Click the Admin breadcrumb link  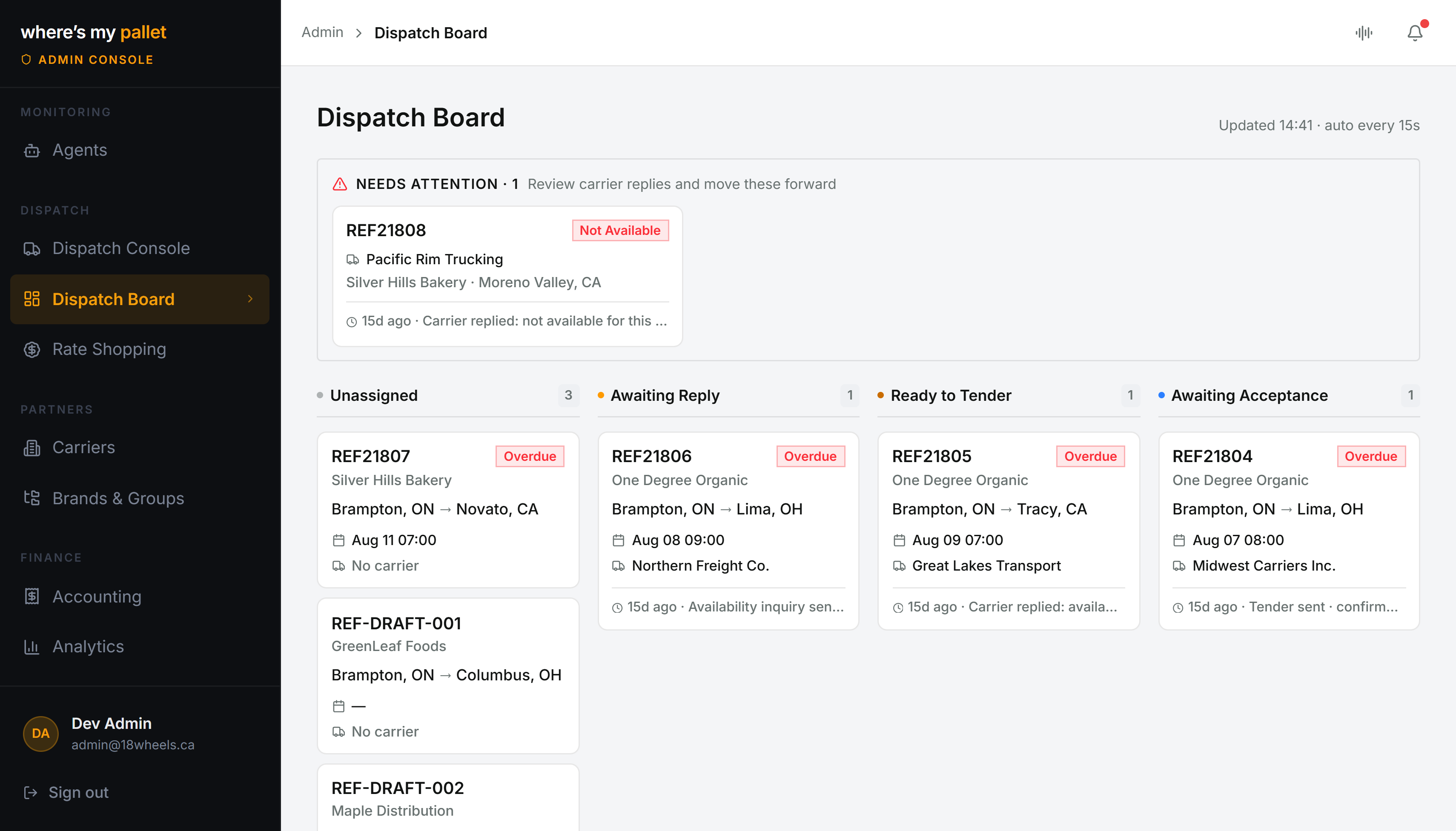[x=322, y=32]
